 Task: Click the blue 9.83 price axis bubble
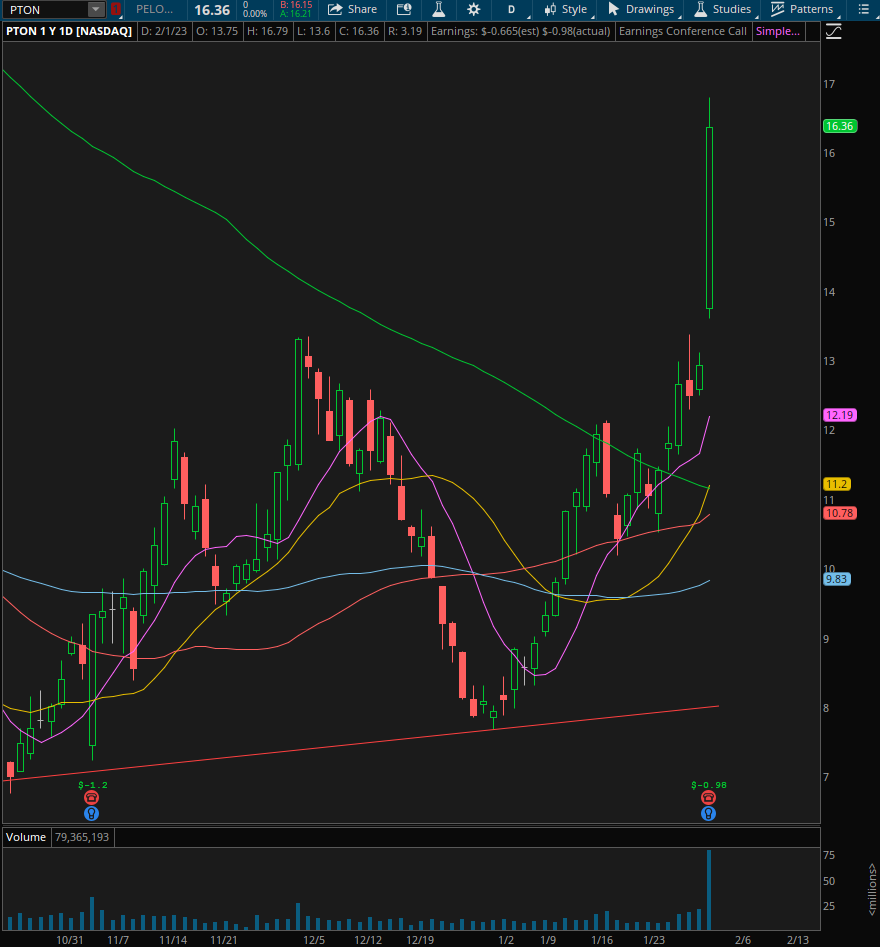[837, 579]
